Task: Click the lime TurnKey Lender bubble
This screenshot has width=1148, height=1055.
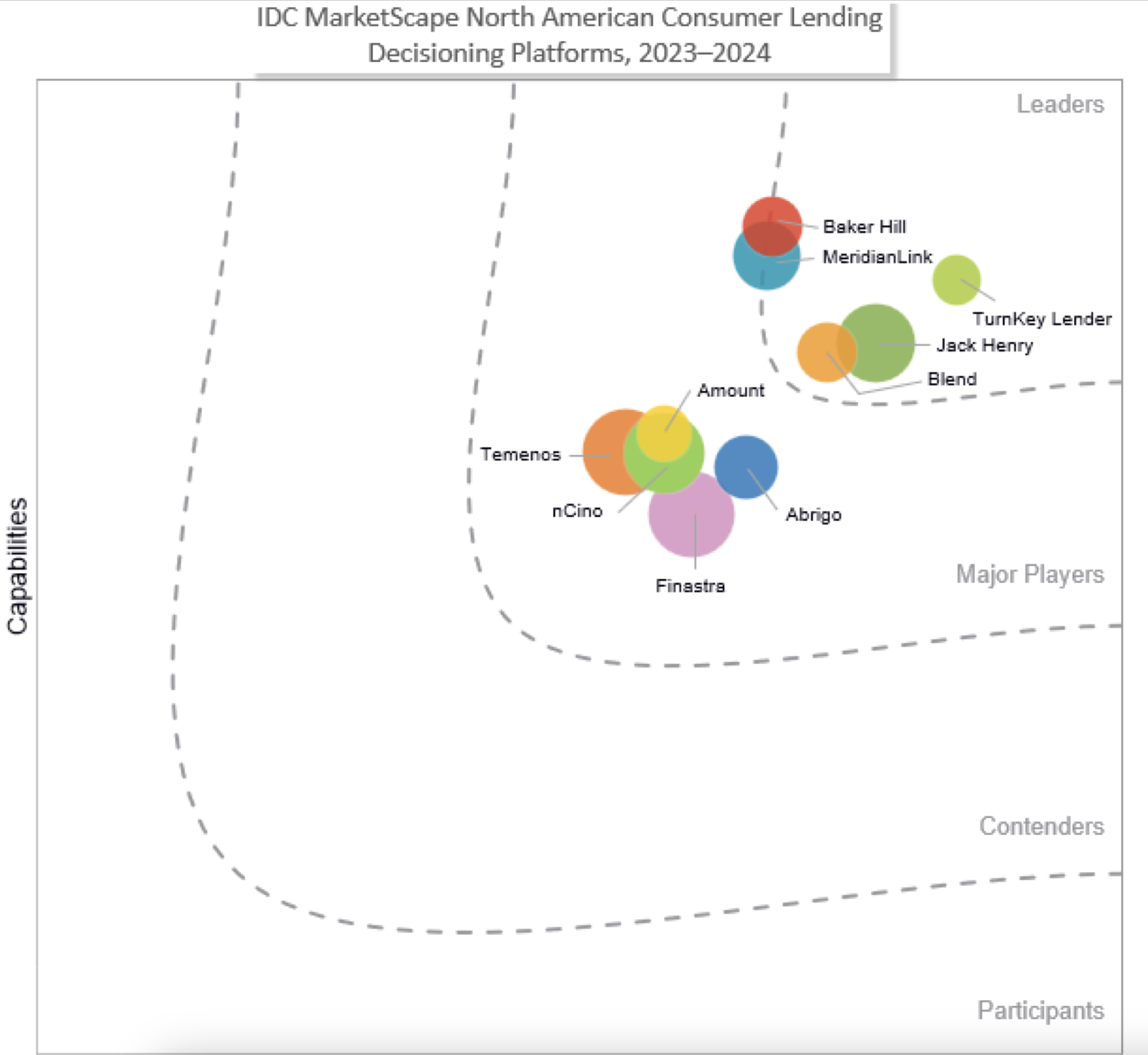Action: tap(956, 280)
